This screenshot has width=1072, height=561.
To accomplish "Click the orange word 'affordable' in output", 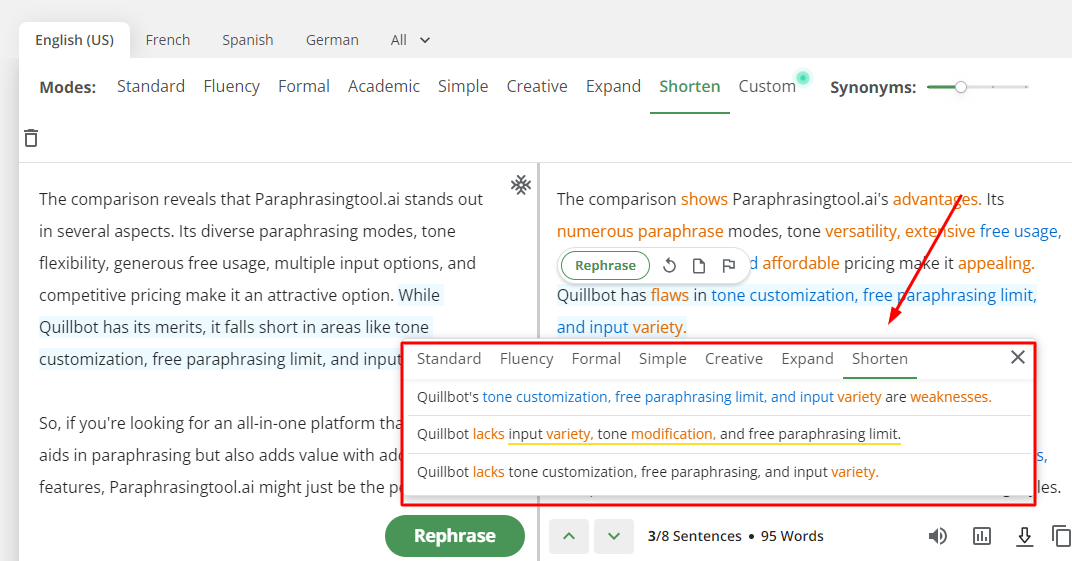I will (x=801, y=263).
